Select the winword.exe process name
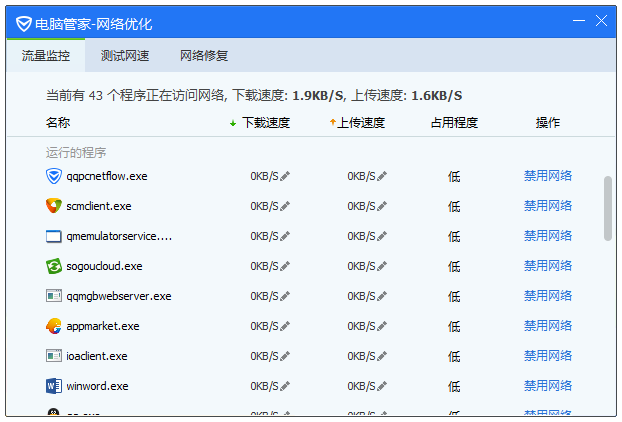This screenshot has width=622, height=422. 97,386
